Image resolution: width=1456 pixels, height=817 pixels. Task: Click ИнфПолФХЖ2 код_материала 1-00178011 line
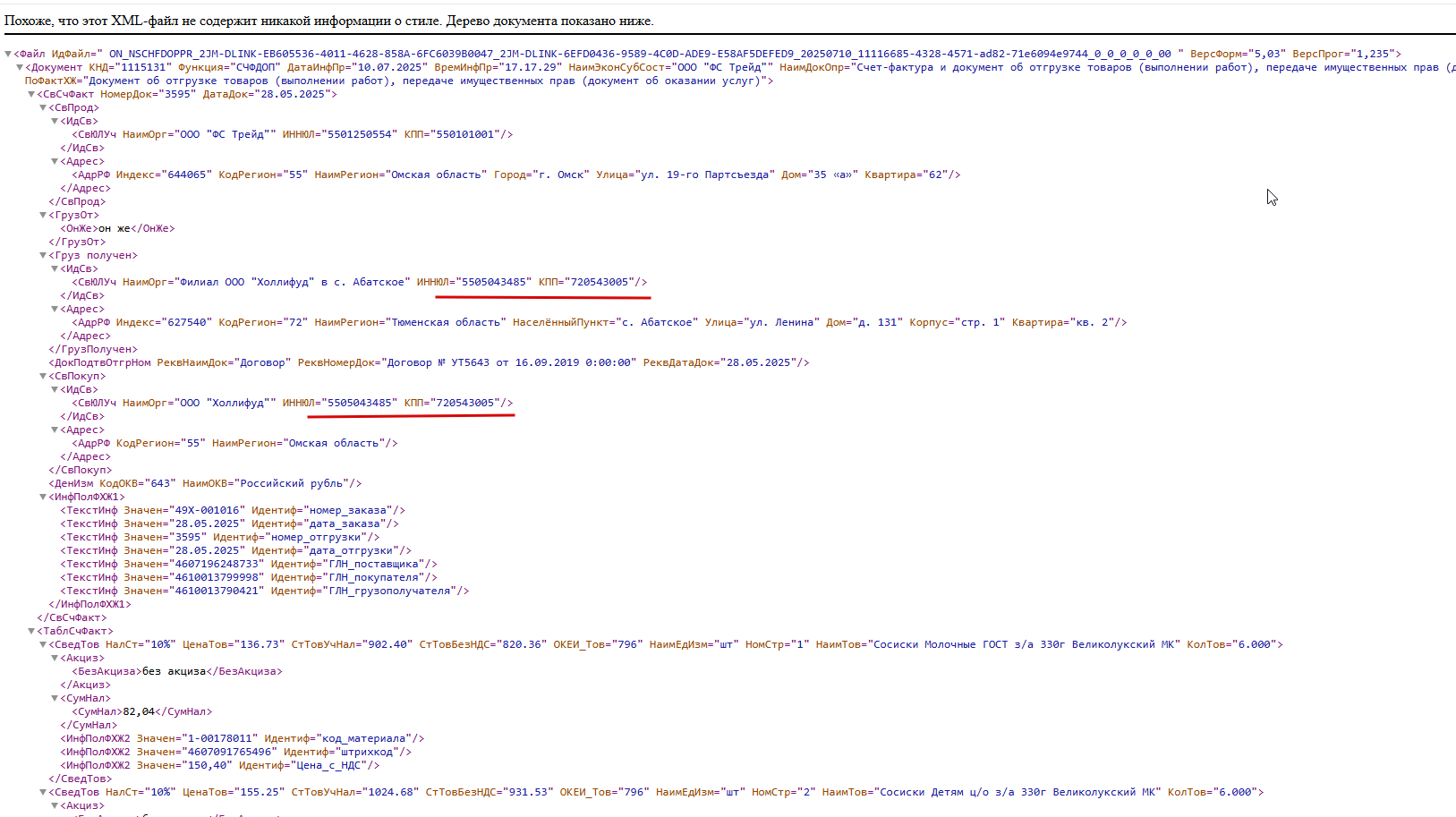tap(243, 738)
